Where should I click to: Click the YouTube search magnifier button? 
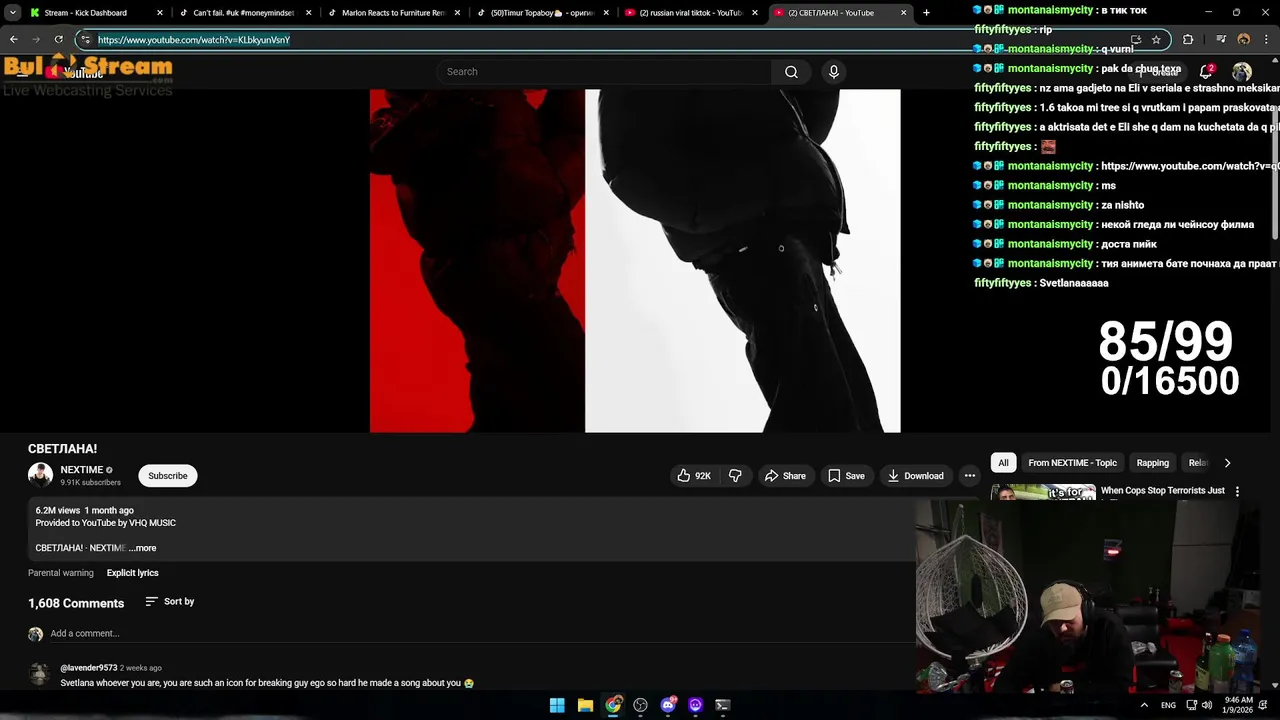pos(791,72)
